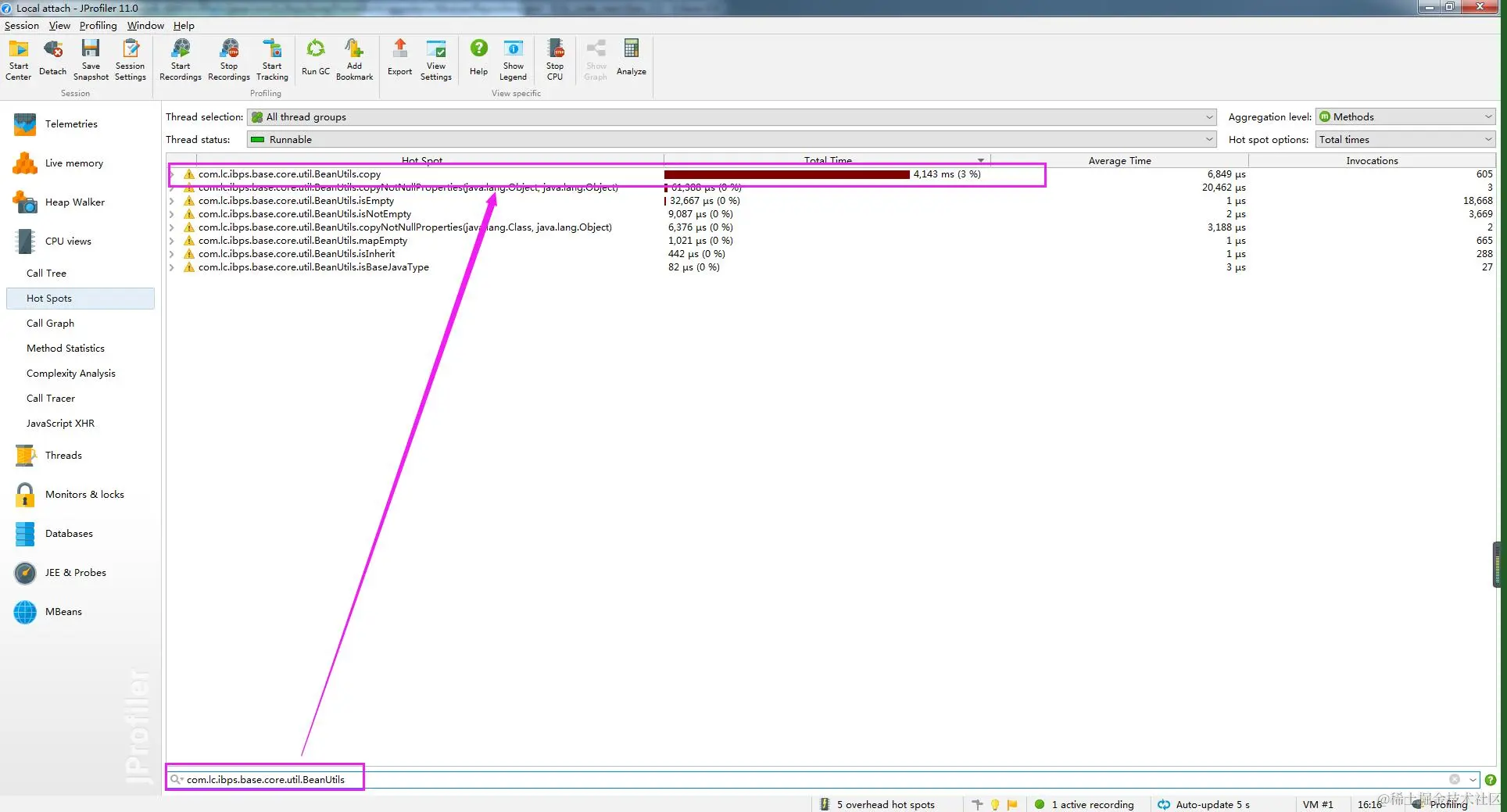Sort by the Total Time column

[828, 160]
